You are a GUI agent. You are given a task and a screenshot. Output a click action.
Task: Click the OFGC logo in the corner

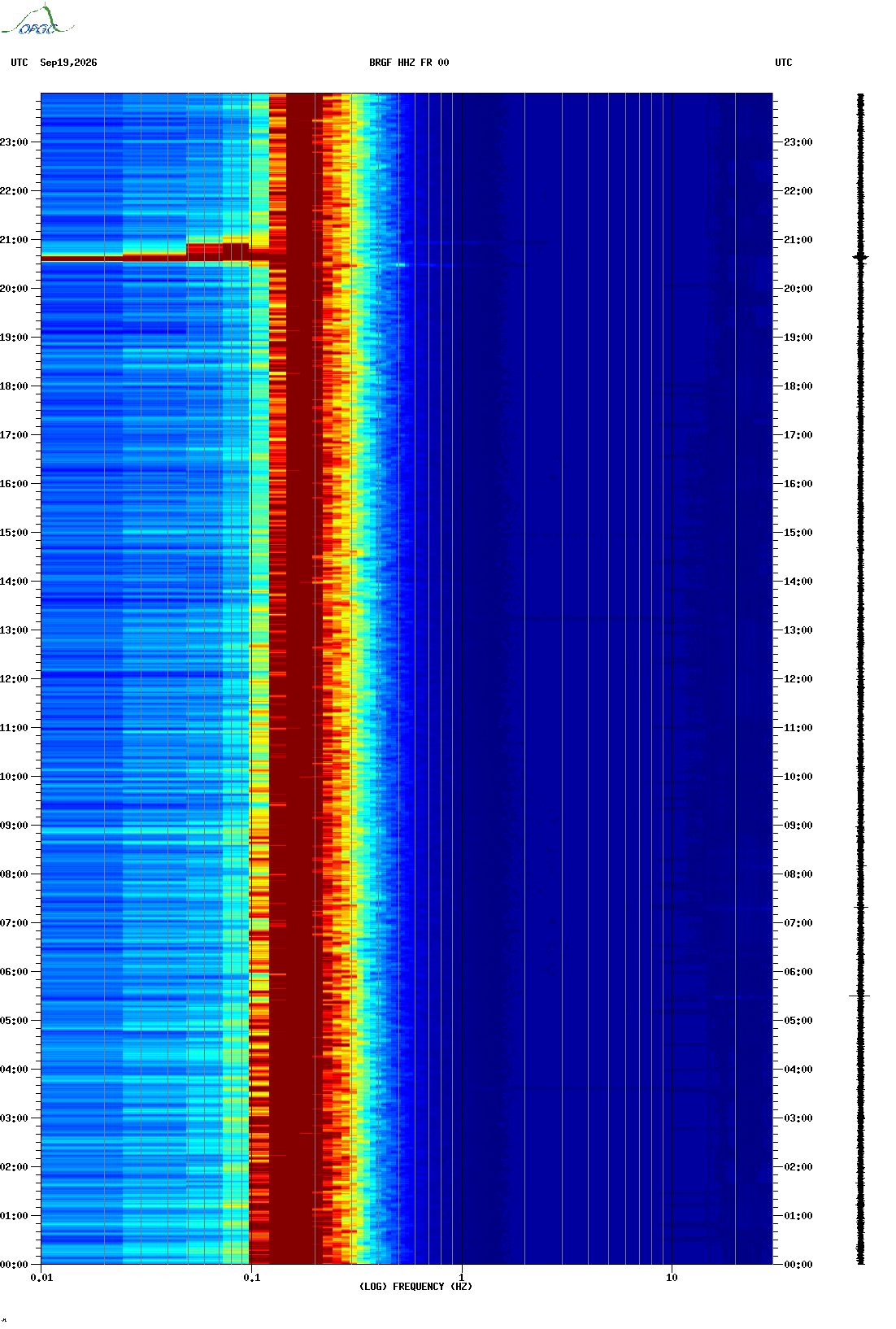pyautogui.click(x=37, y=20)
